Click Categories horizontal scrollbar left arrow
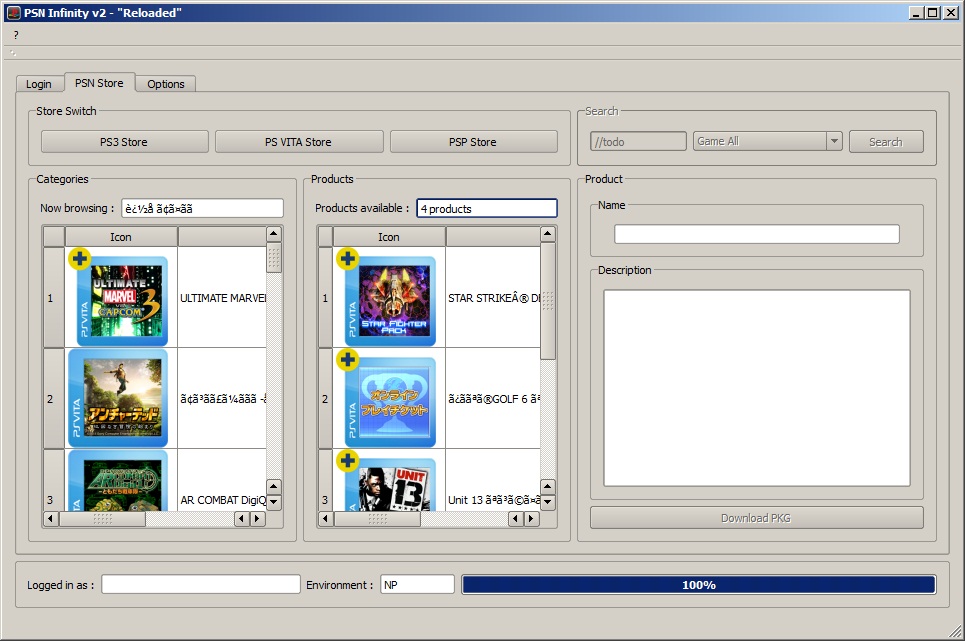Viewport: 965px width, 641px height. click(51, 519)
